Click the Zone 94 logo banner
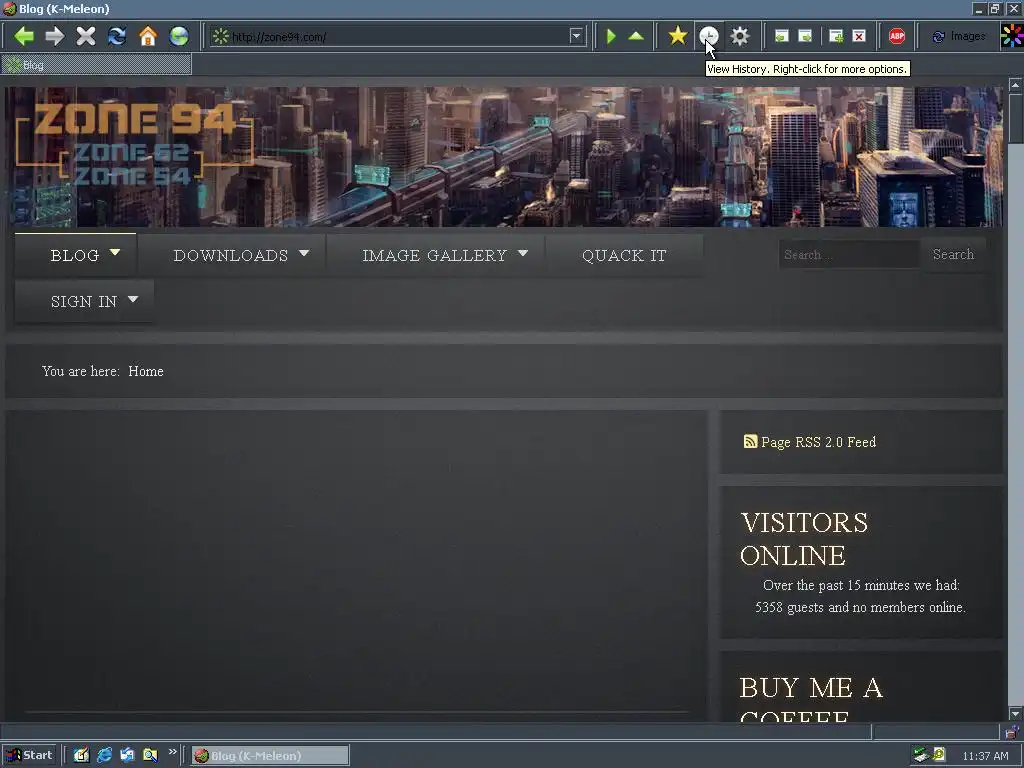The width and height of the screenshot is (1024, 768). tap(135, 145)
